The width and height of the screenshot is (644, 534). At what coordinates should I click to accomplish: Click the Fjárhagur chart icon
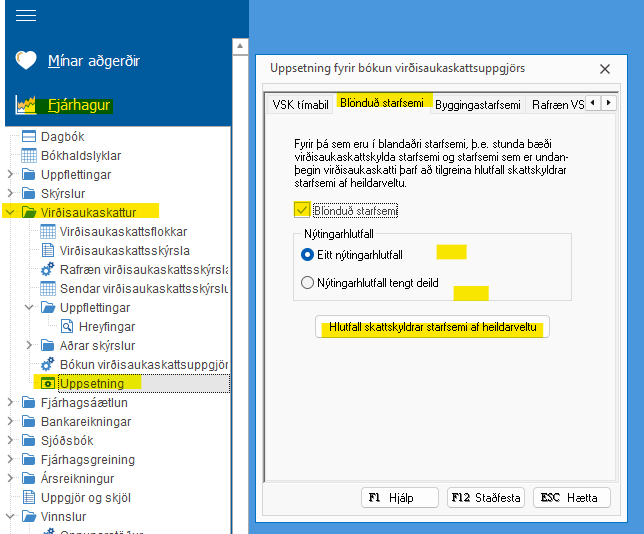coord(27,105)
